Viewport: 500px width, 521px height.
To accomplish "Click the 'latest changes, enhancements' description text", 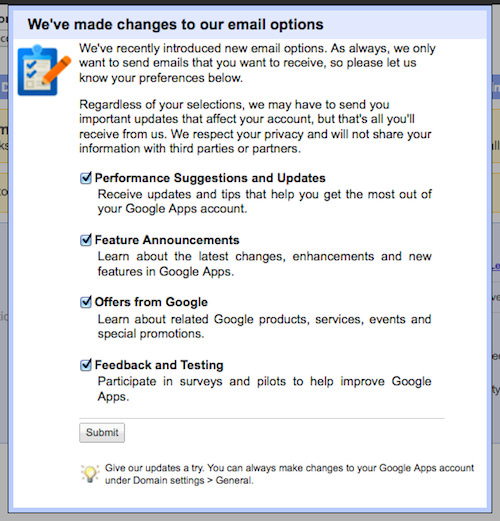I will [x=265, y=264].
